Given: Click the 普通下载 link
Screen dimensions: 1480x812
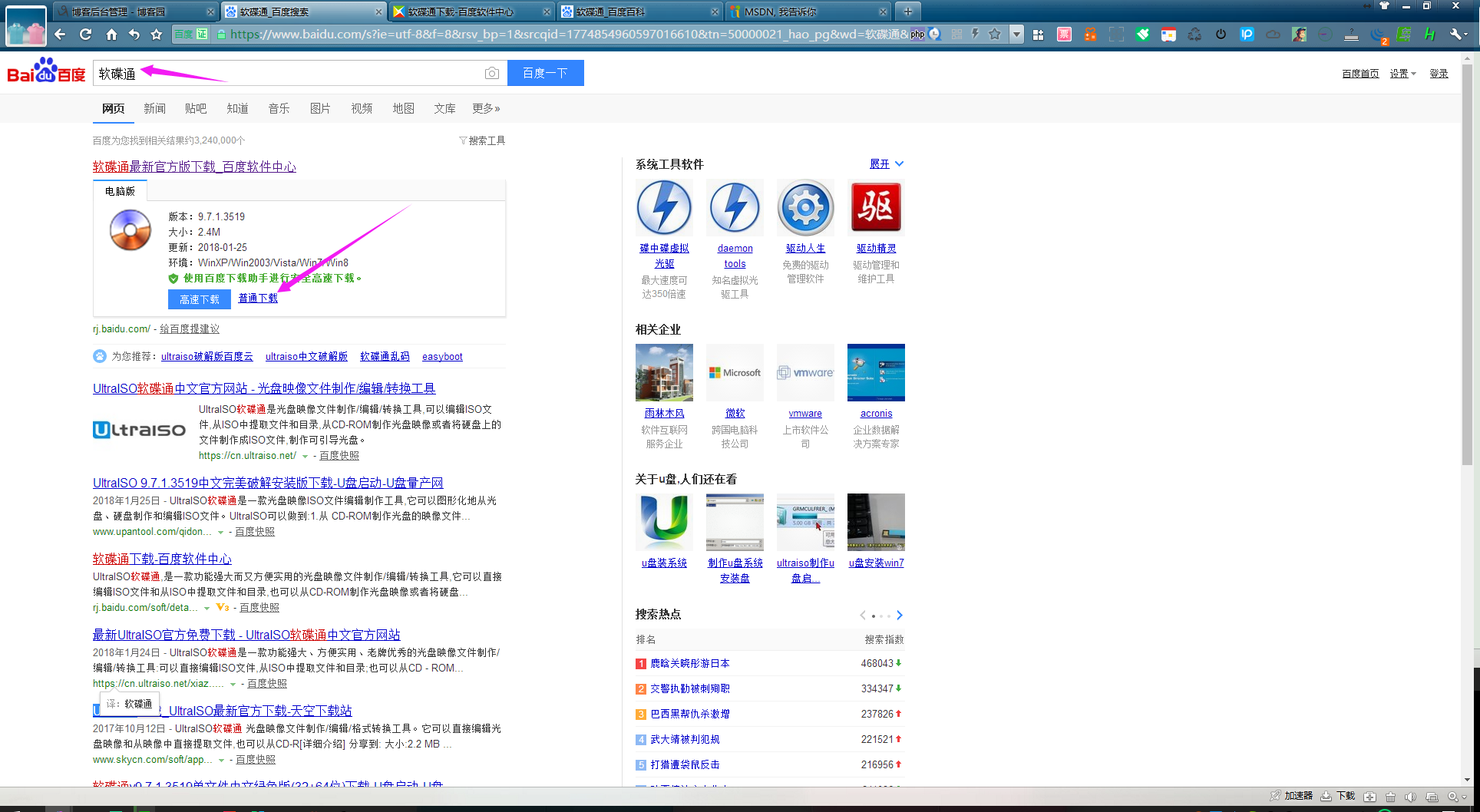Looking at the screenshot, I should [x=258, y=299].
